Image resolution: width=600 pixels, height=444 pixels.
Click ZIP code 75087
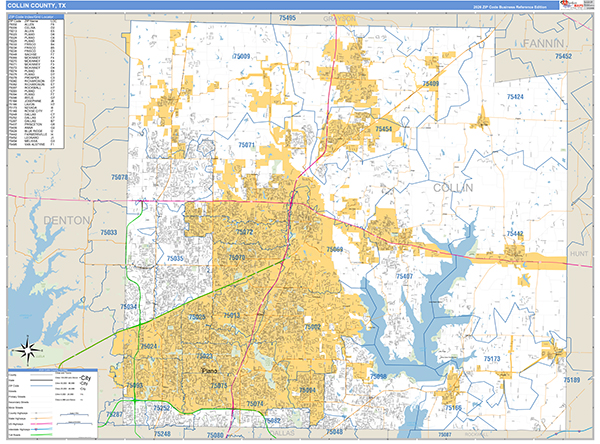coord(444,434)
